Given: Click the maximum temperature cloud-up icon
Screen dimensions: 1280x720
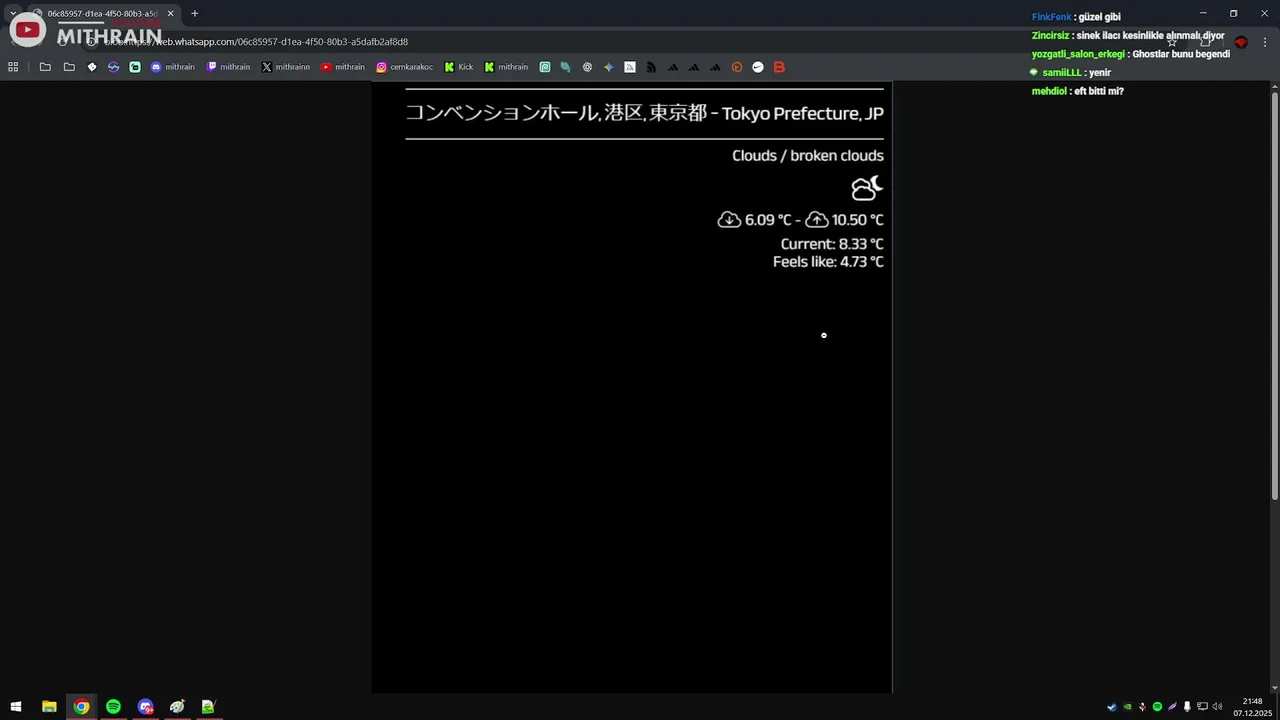Looking at the screenshot, I should pyautogui.click(x=817, y=220).
